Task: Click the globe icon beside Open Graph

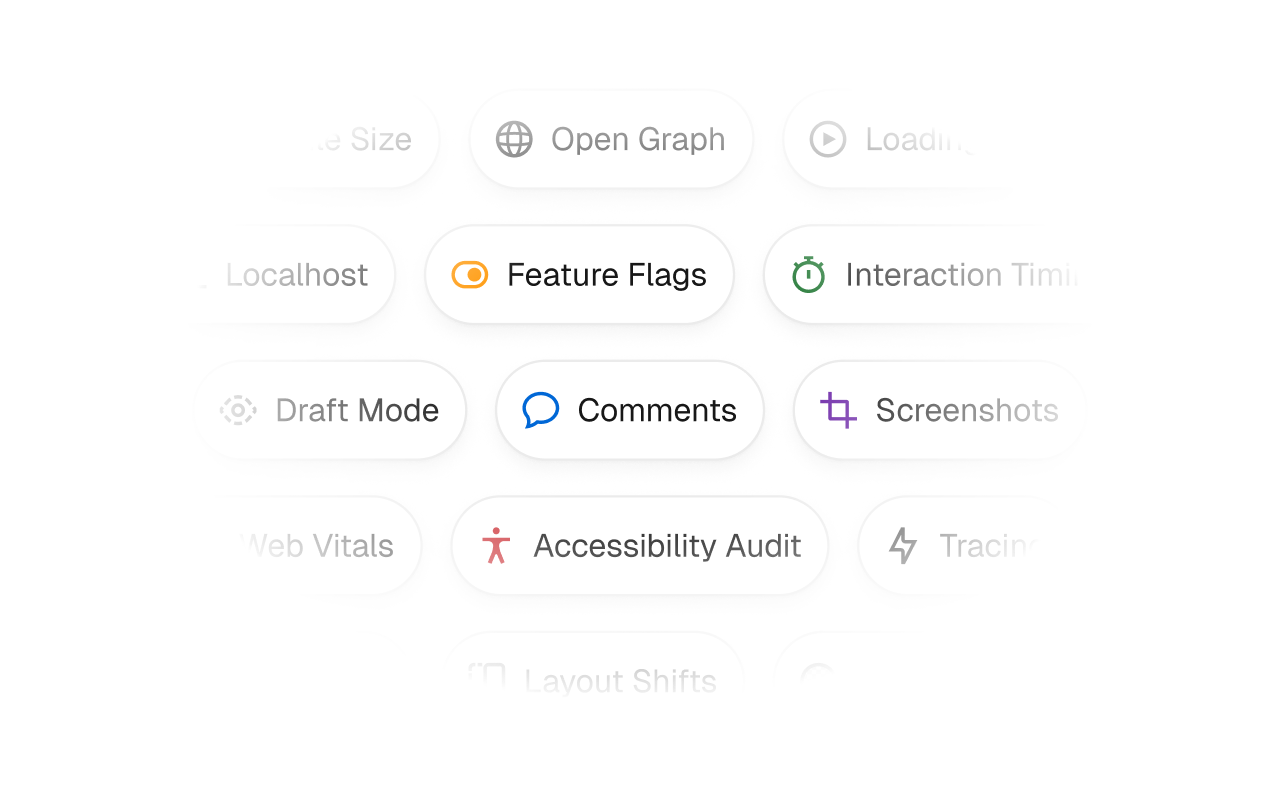Action: coord(514,139)
